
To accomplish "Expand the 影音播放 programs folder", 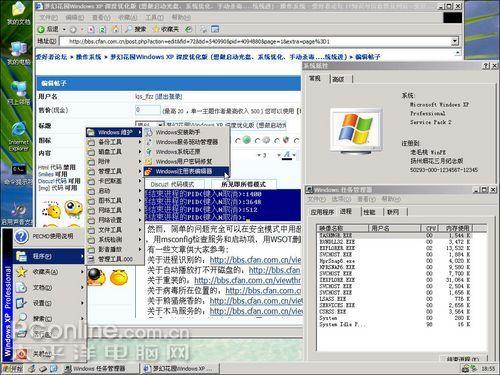I will point(115,249).
